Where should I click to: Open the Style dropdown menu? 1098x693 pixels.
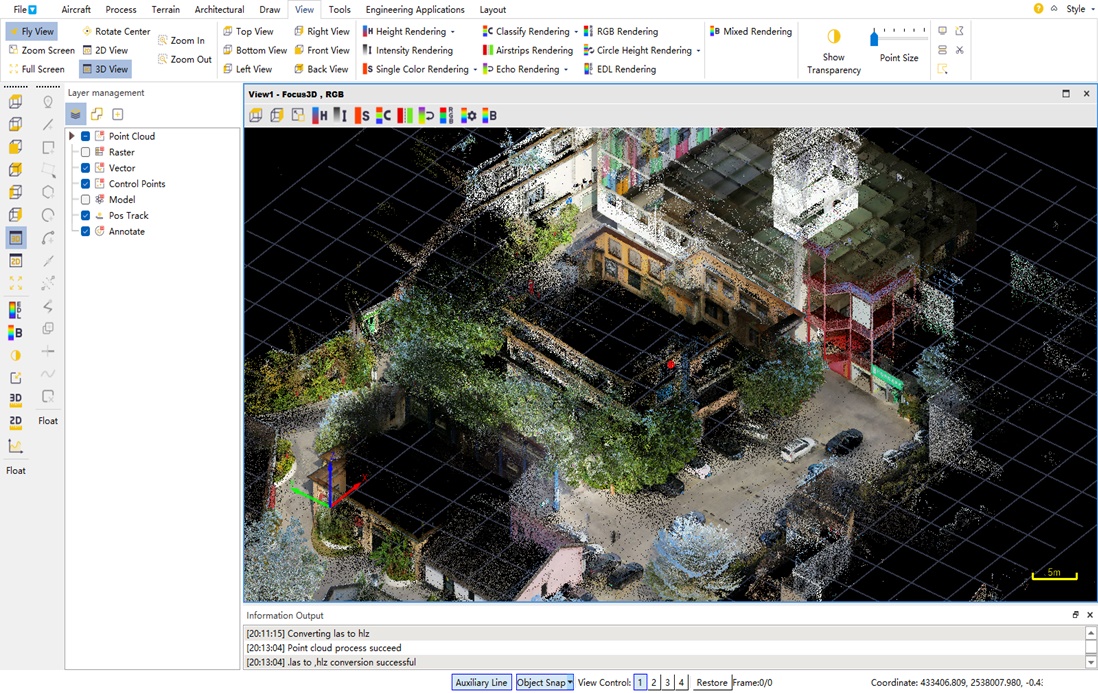pyautogui.click(x=1080, y=9)
